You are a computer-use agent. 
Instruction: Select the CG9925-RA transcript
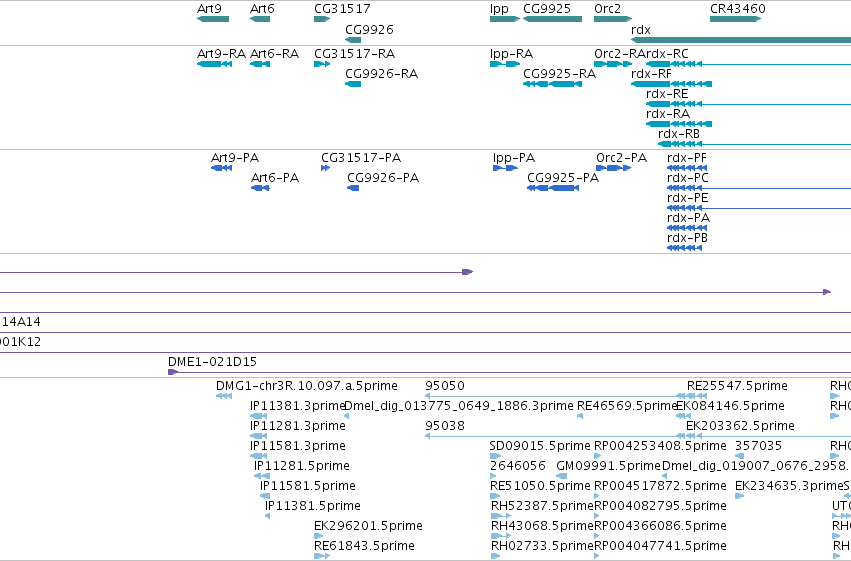tap(552, 84)
